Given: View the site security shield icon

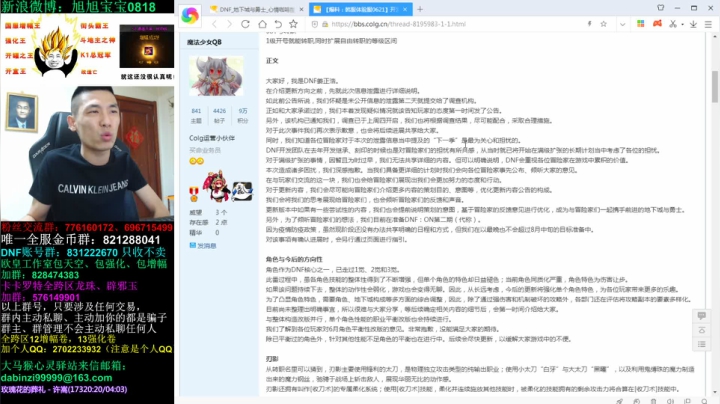Looking at the screenshot, I should coord(315,24).
